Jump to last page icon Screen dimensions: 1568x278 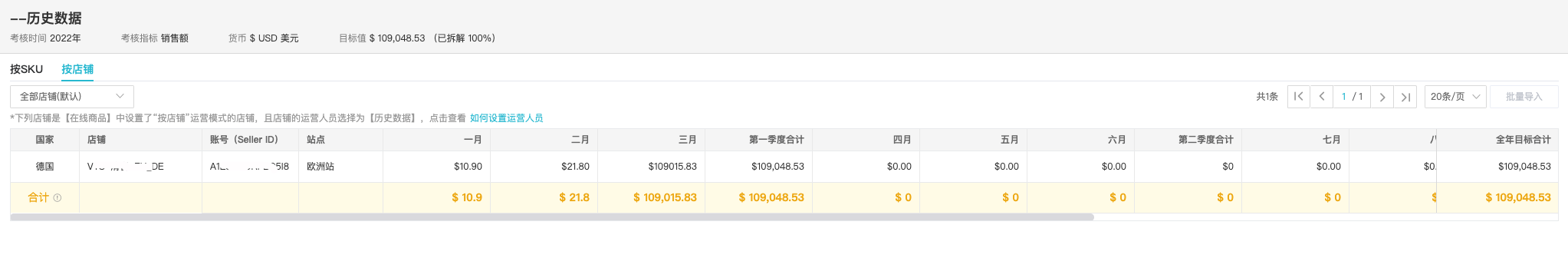pyautogui.click(x=1405, y=97)
